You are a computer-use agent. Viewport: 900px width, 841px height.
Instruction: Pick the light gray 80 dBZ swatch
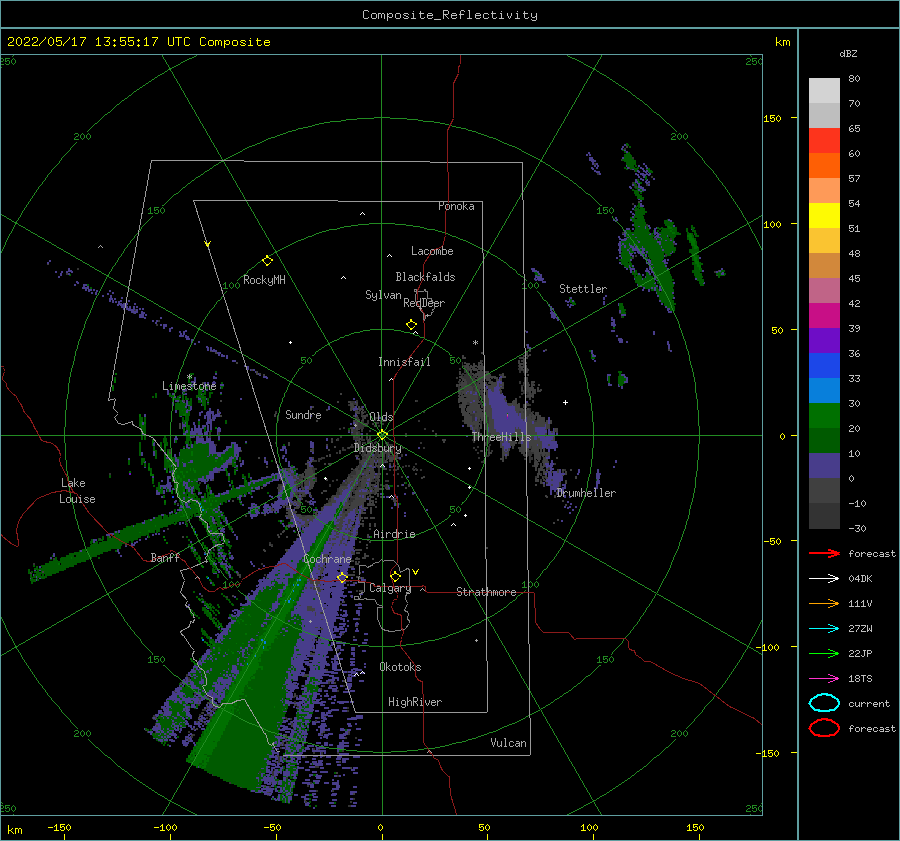coord(824,91)
